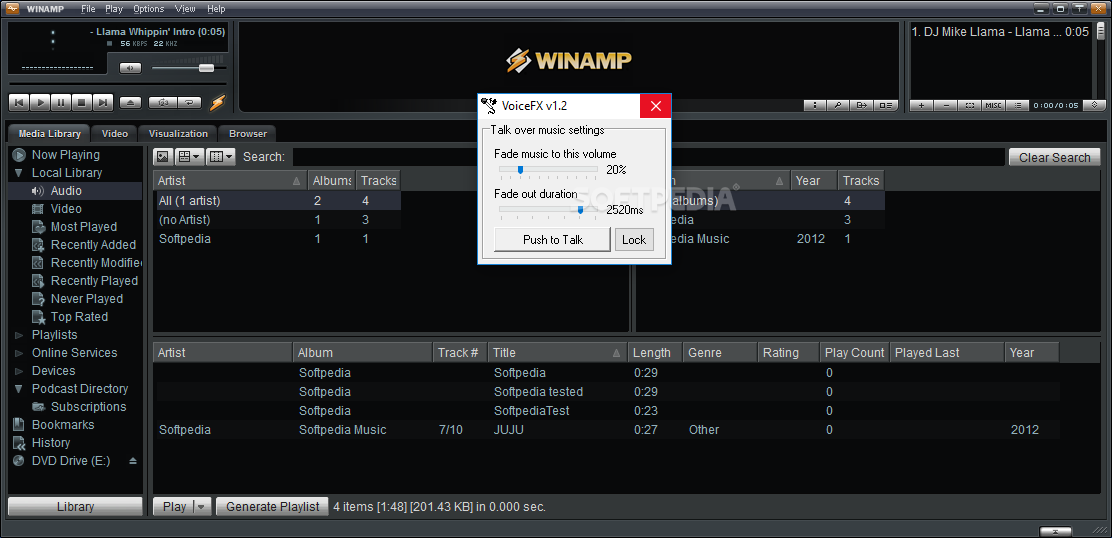Click the Previous track button
The height and width of the screenshot is (538, 1112).
[19, 103]
